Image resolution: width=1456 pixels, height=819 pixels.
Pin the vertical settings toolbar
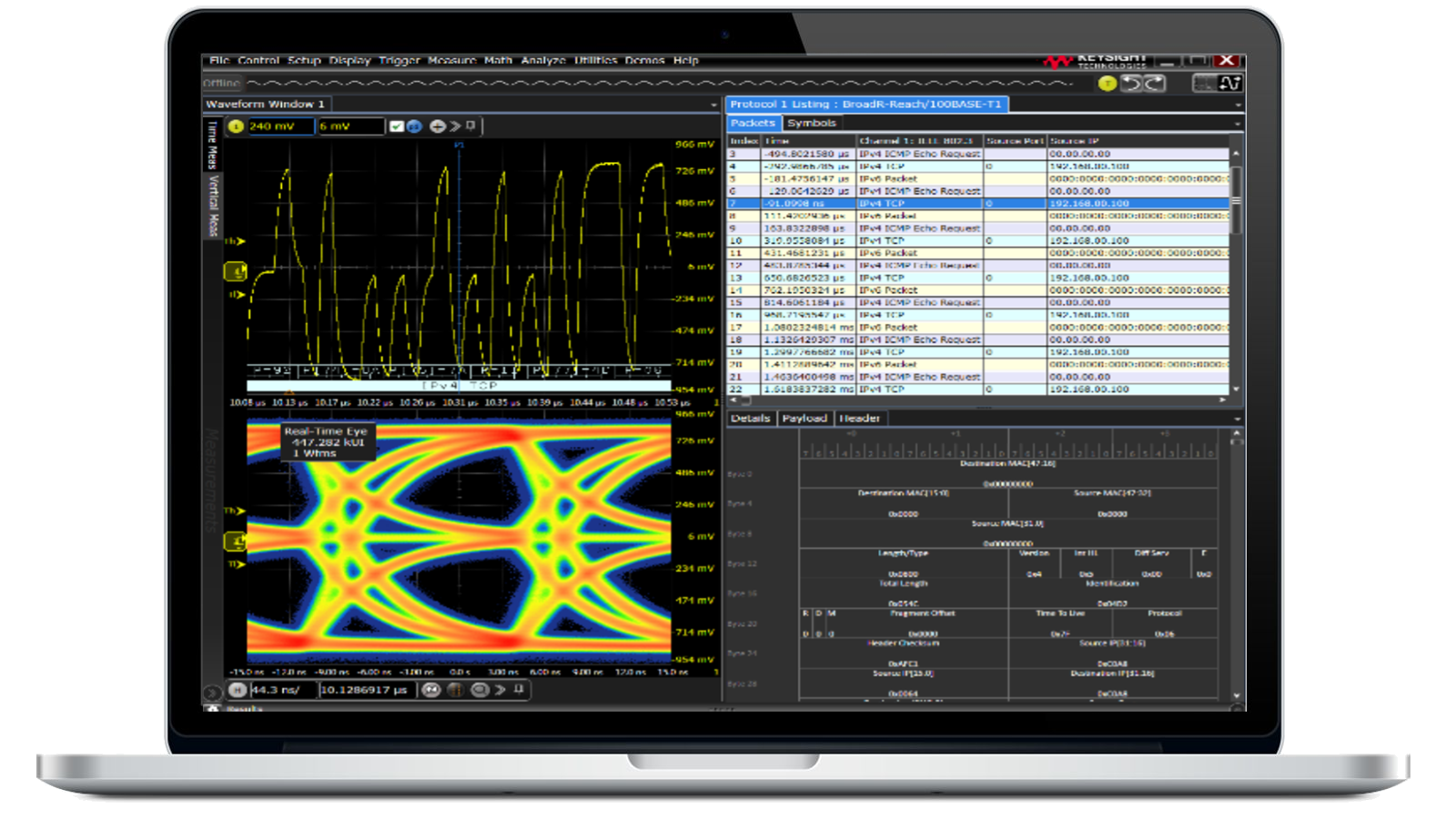tap(470, 126)
